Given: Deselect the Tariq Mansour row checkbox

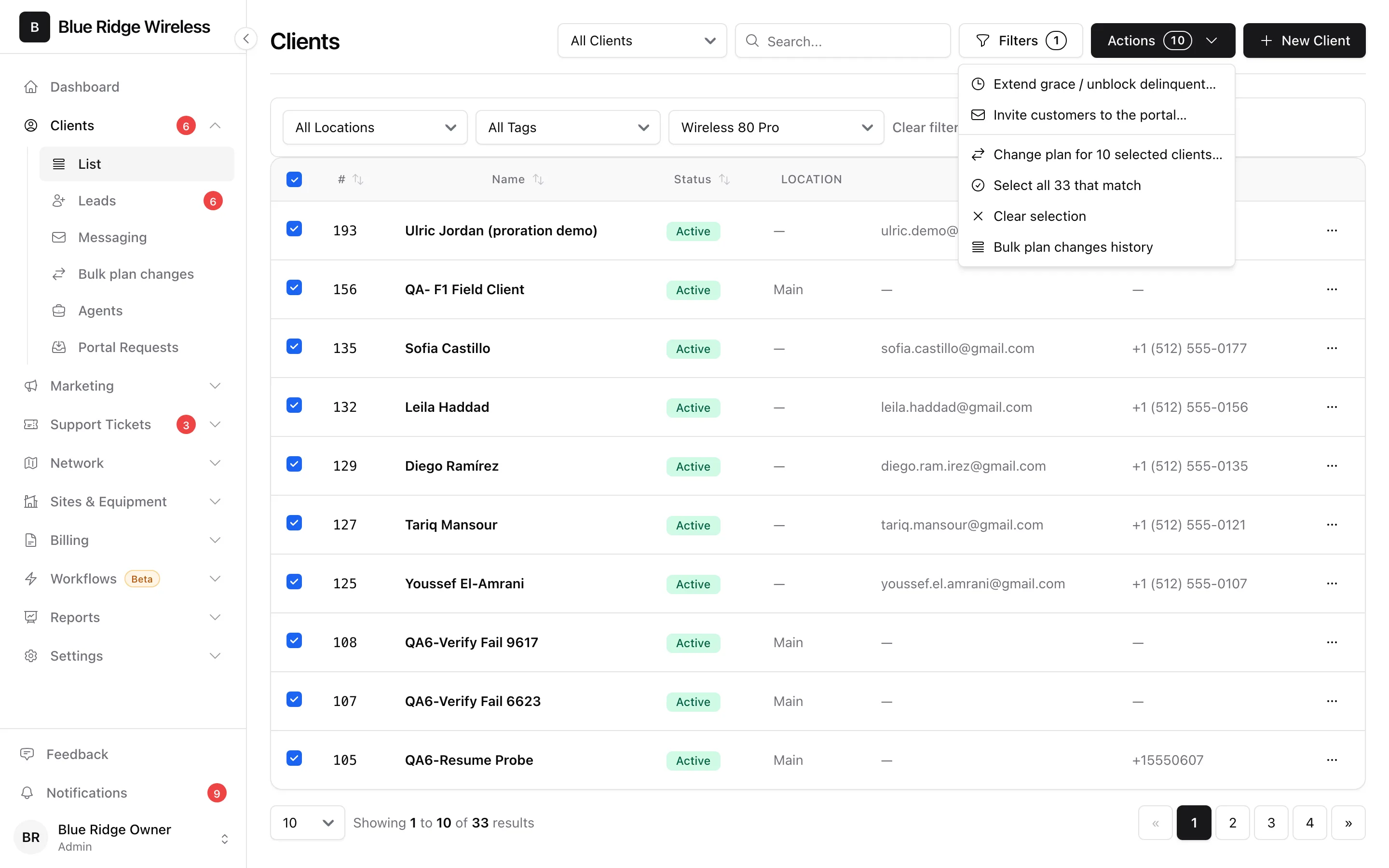Looking at the screenshot, I should 294,523.
